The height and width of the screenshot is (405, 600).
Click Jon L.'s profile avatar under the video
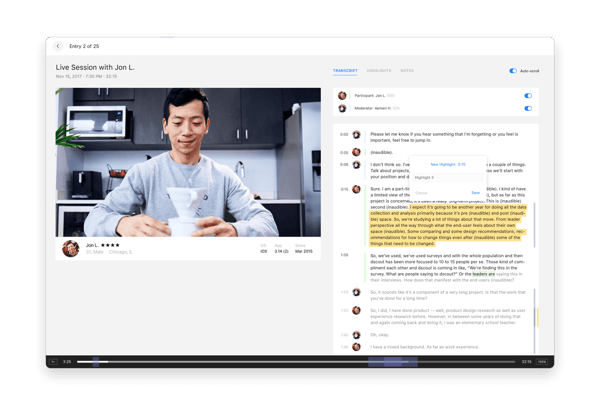coord(71,248)
